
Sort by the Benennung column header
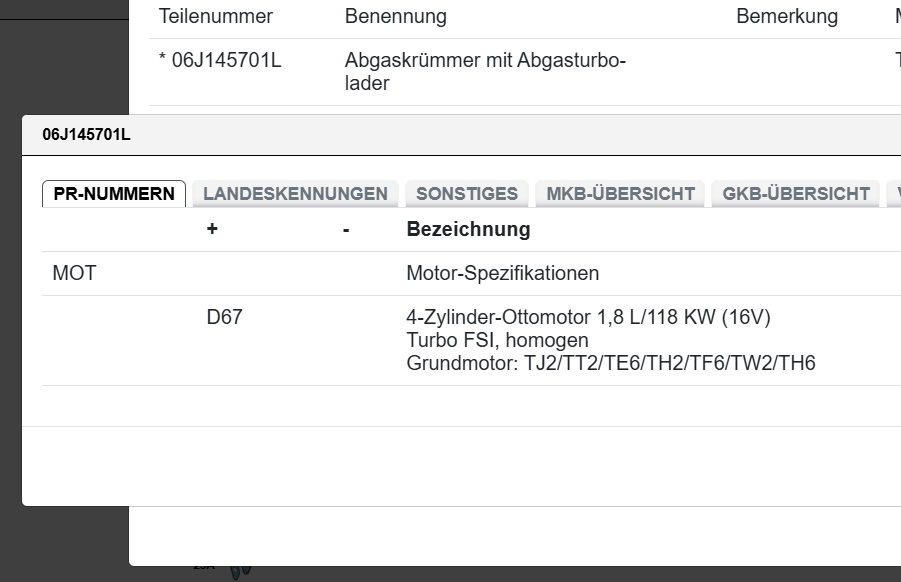pos(395,16)
